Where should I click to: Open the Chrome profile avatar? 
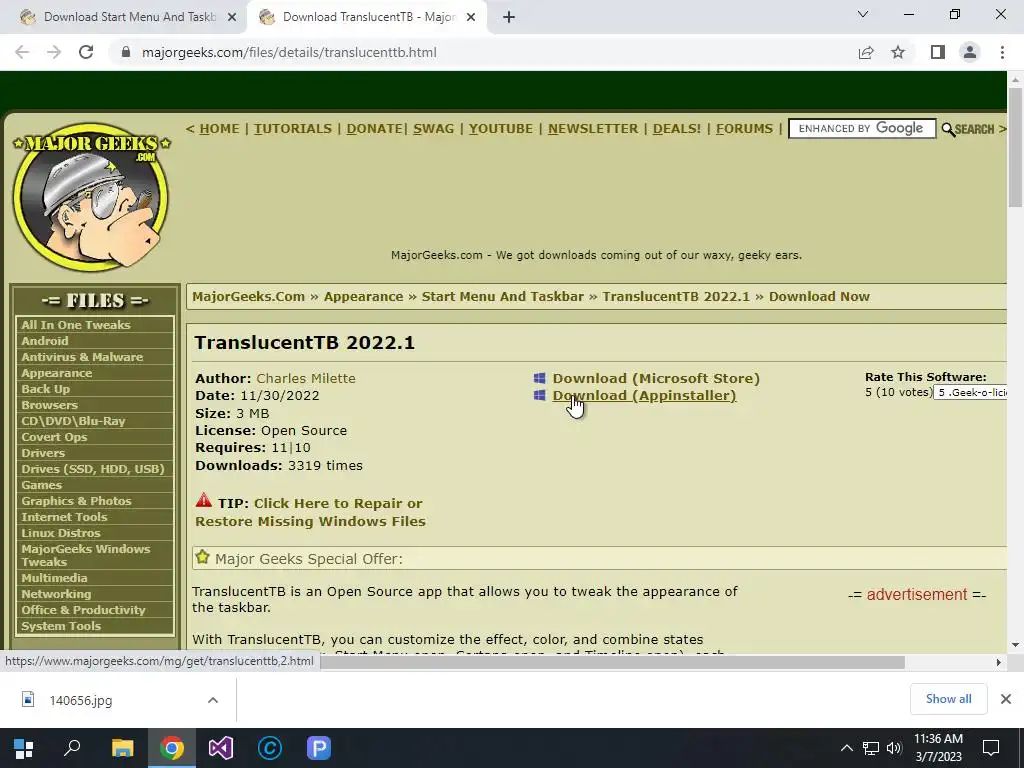coord(970,52)
